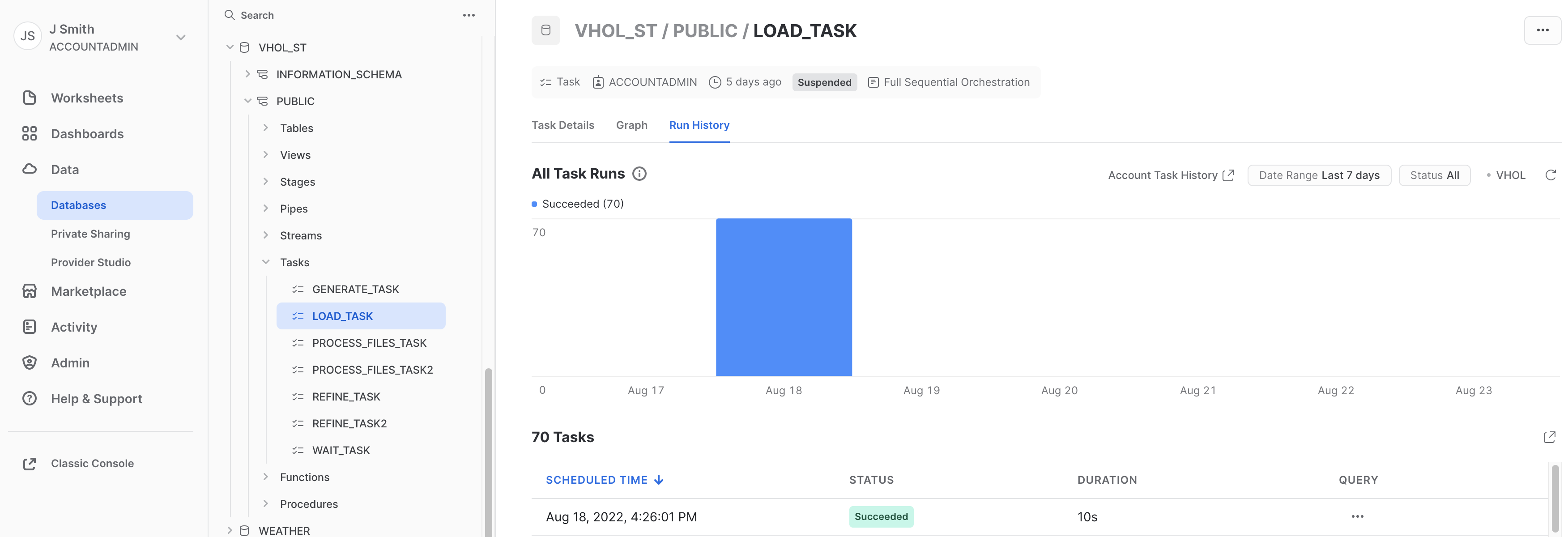Click the Classic Console external link icon
This screenshot has height=537, width=1568.
click(29, 464)
